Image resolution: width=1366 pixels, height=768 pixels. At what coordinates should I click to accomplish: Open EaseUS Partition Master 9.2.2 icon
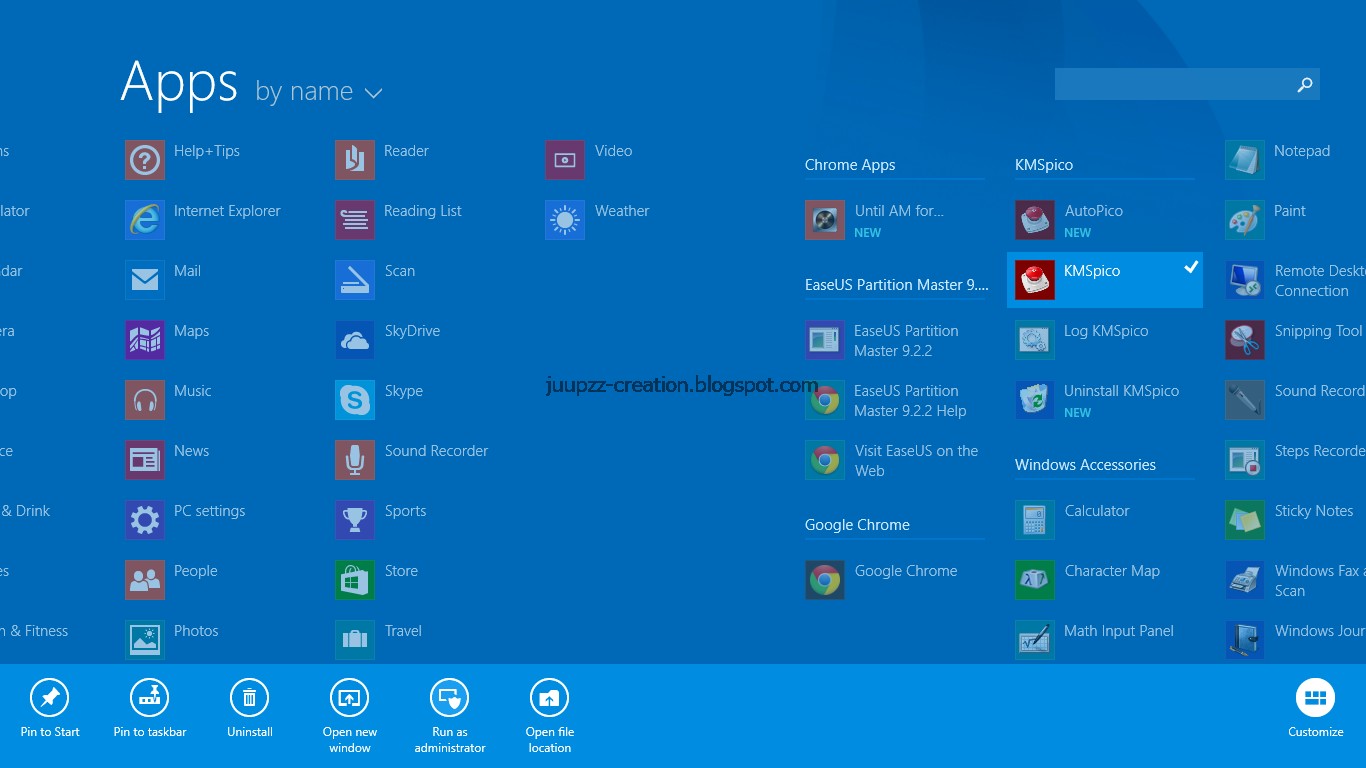825,340
